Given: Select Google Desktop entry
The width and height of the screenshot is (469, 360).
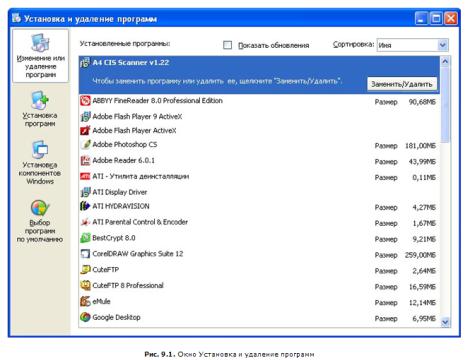Looking at the screenshot, I should click(259, 317).
